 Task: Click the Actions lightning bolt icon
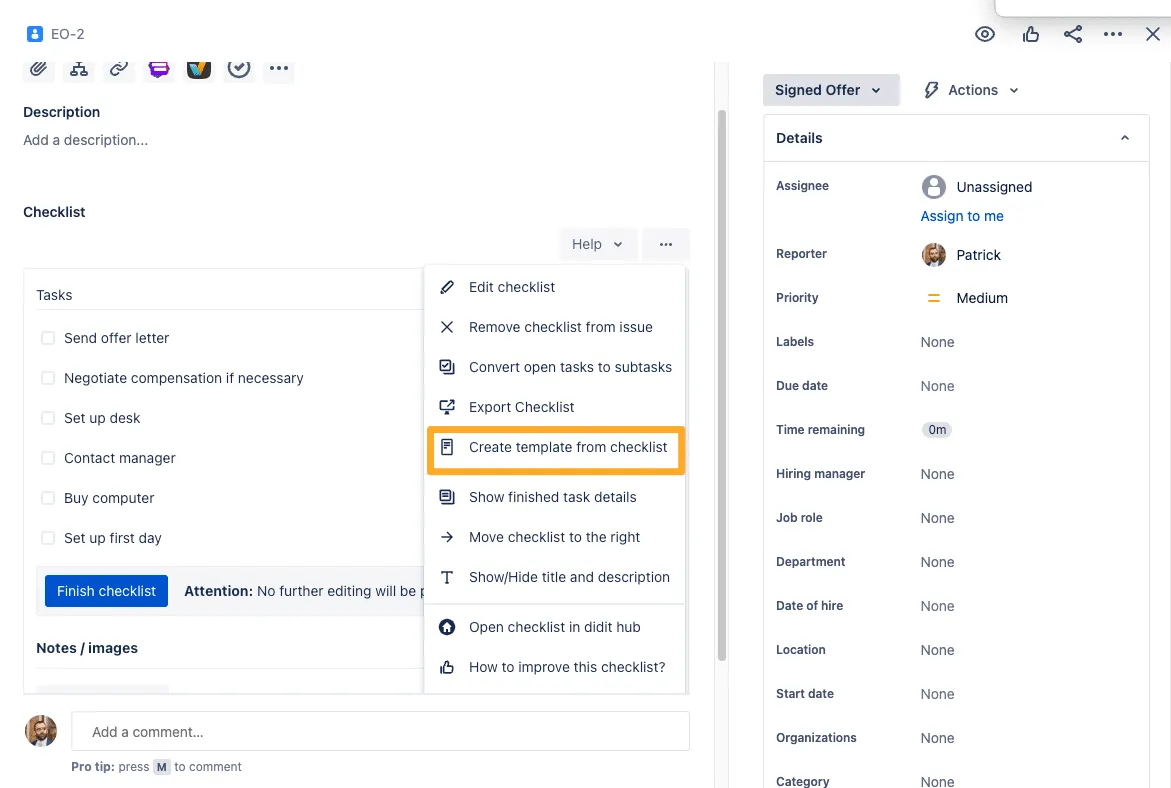click(x=931, y=90)
